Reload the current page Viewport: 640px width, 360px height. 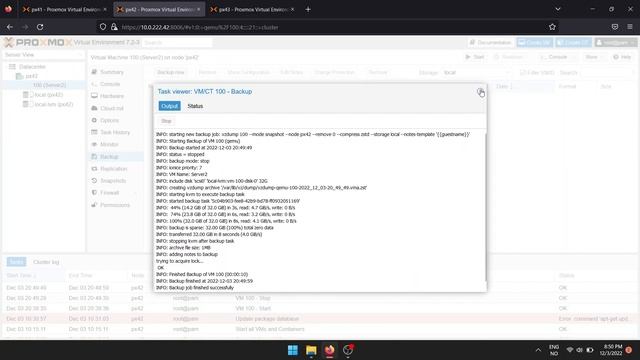coord(40,27)
